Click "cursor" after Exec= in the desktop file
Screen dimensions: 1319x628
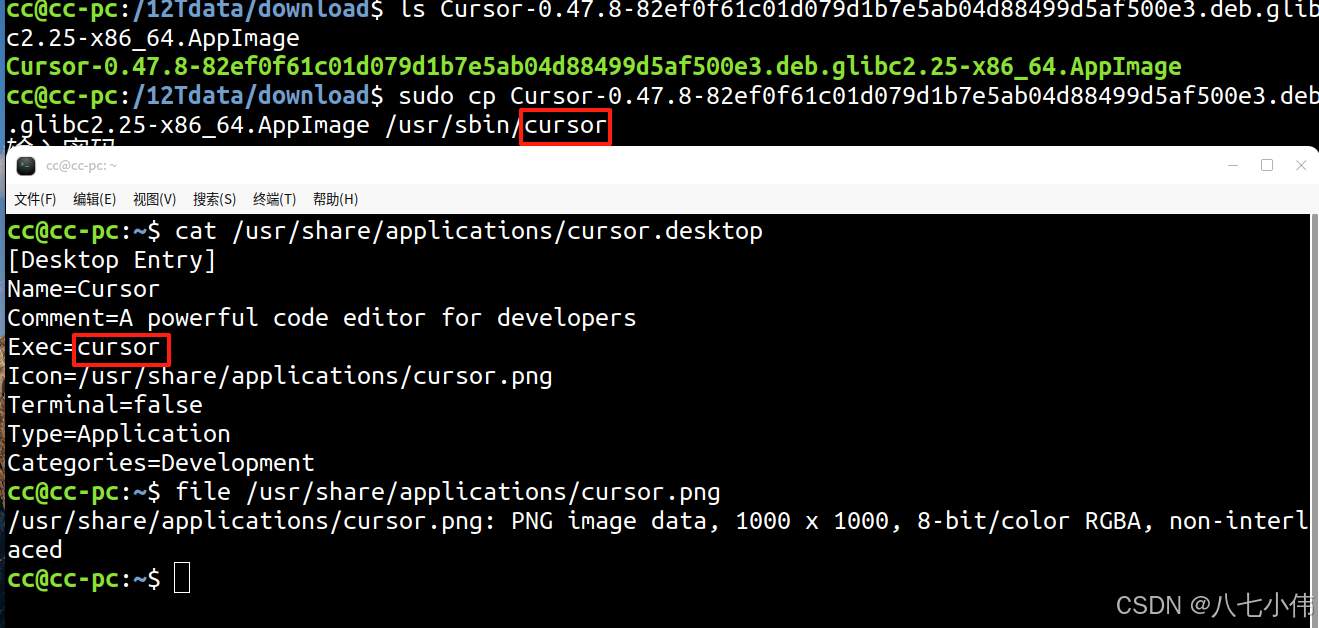tap(119, 347)
